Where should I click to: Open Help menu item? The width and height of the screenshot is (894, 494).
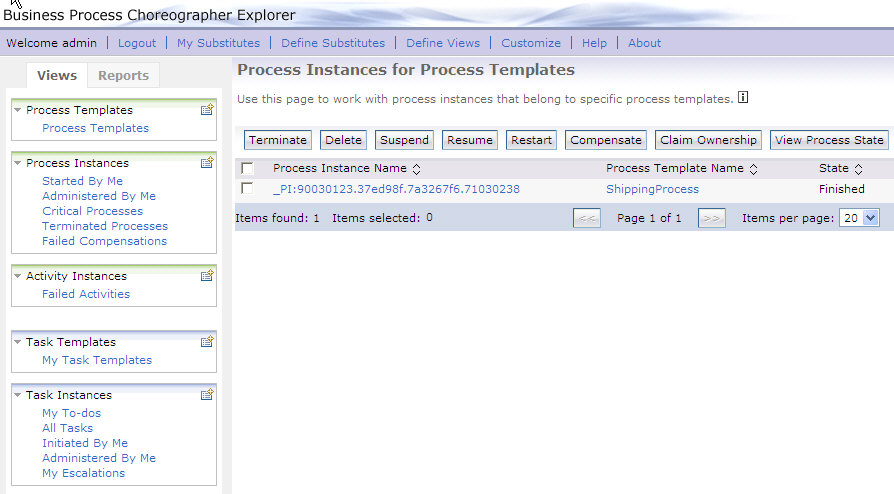tap(594, 43)
